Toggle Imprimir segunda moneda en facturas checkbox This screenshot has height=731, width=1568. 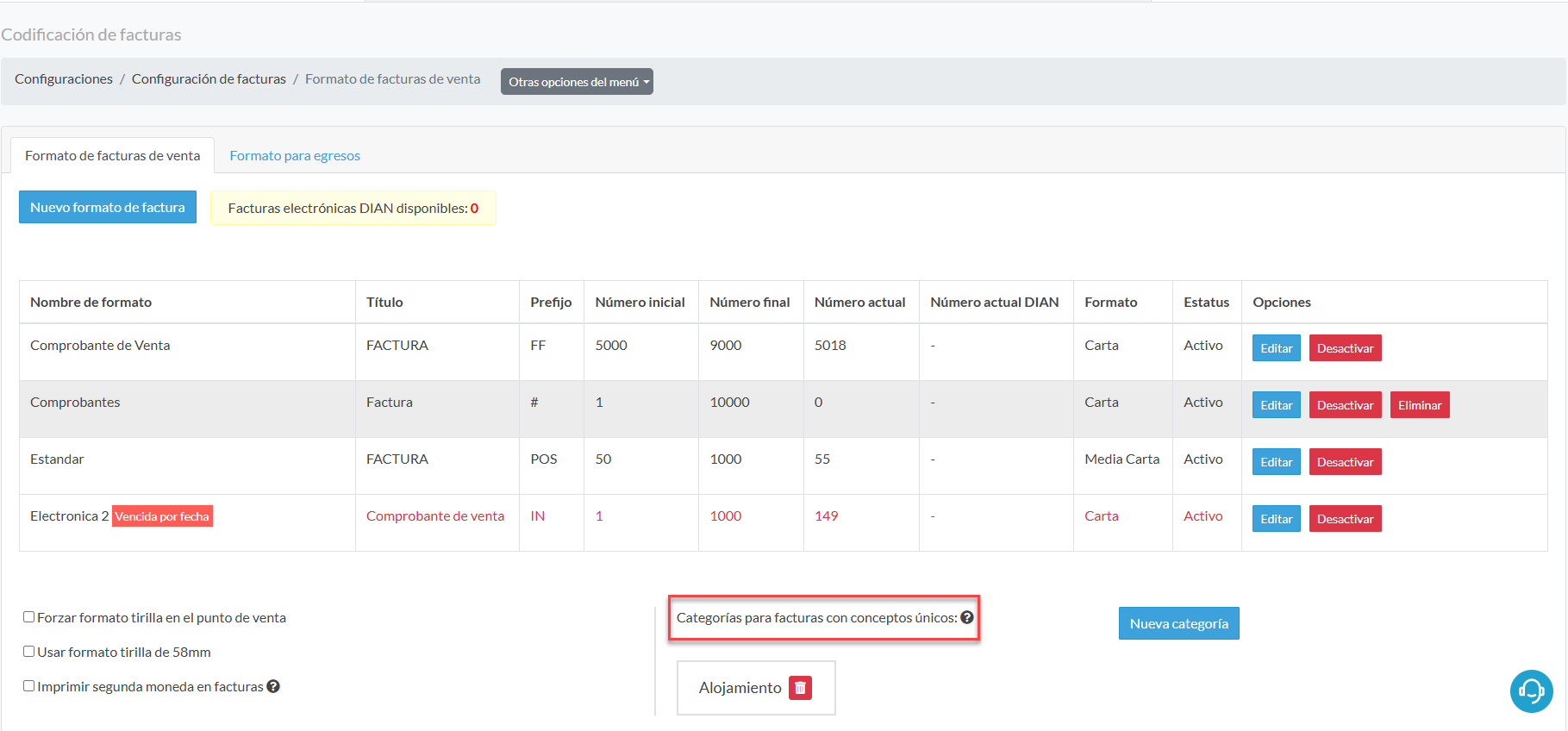coord(29,686)
